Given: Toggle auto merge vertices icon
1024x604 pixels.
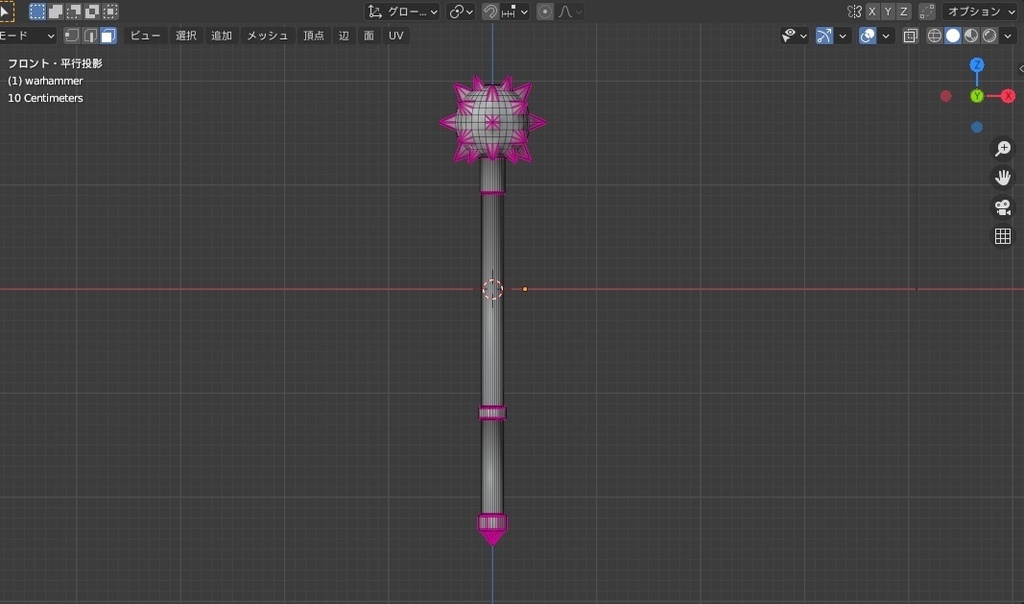Looking at the screenshot, I should coord(927,11).
